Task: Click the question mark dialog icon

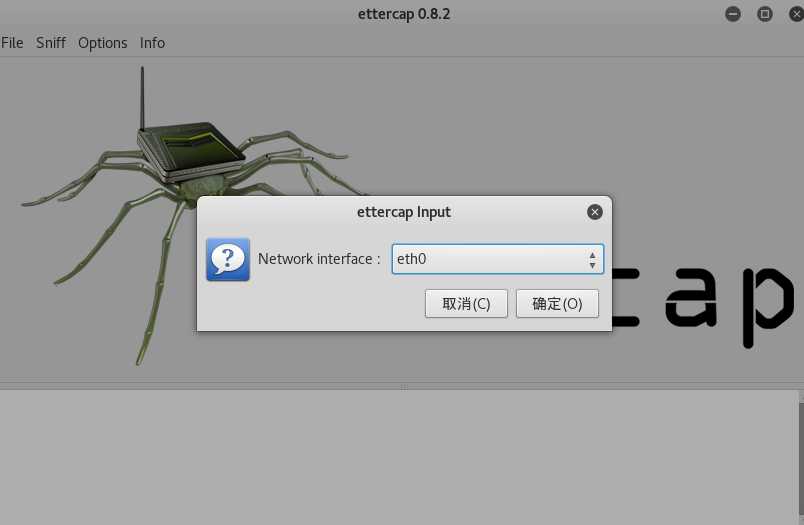Action: tap(228, 259)
